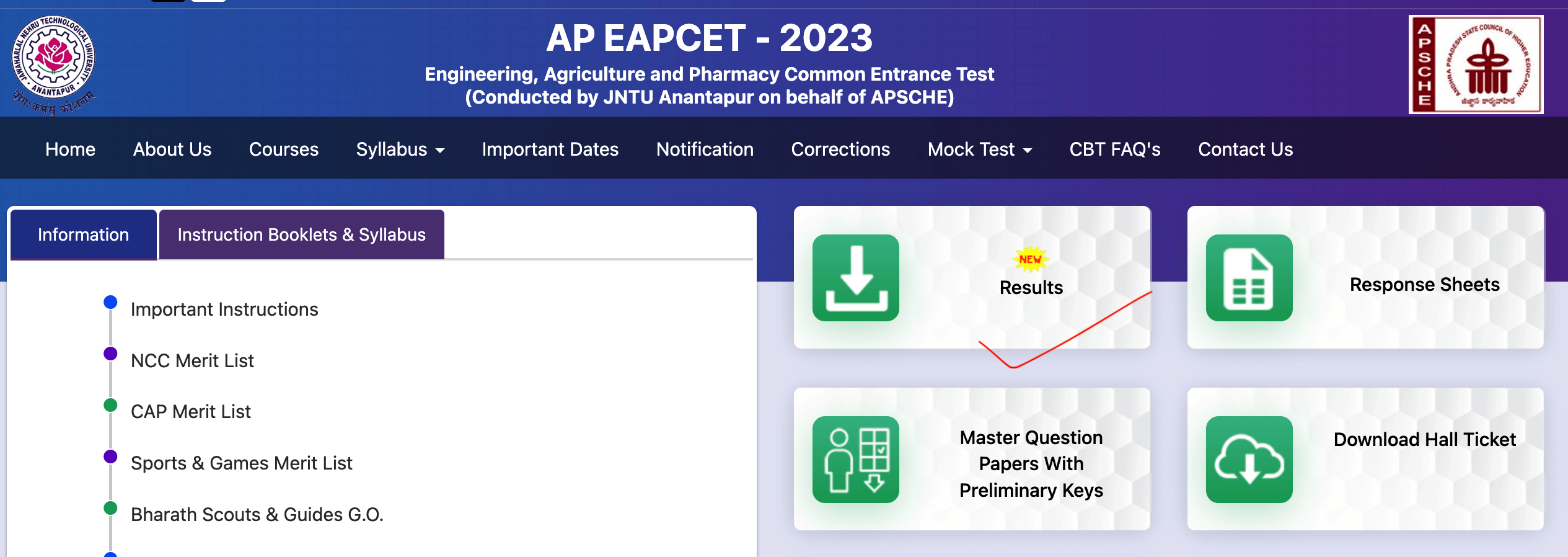Open Bharath Scouts & Guides G.O. link
Viewport: 1568px width, 557px height.
(257, 514)
